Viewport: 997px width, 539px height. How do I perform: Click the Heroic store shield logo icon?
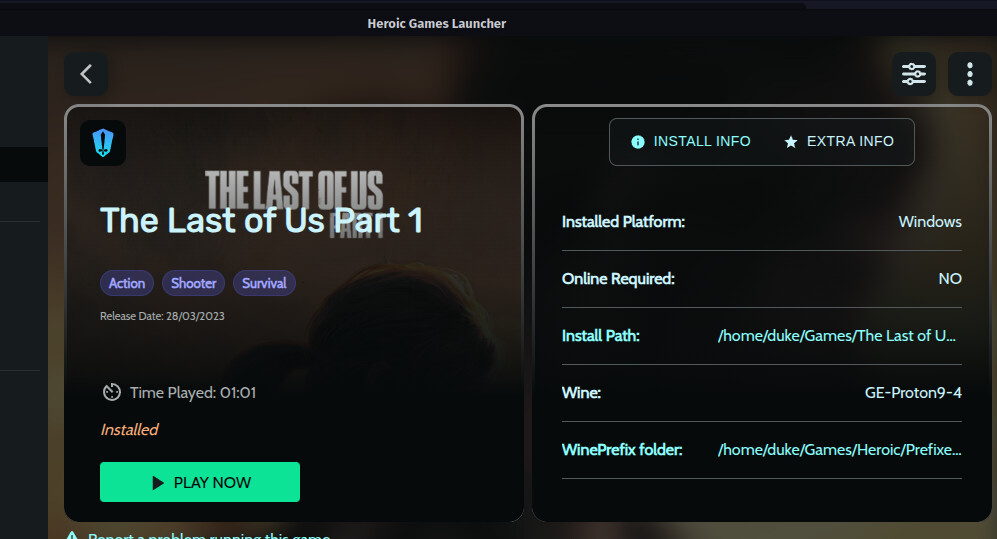[103, 143]
